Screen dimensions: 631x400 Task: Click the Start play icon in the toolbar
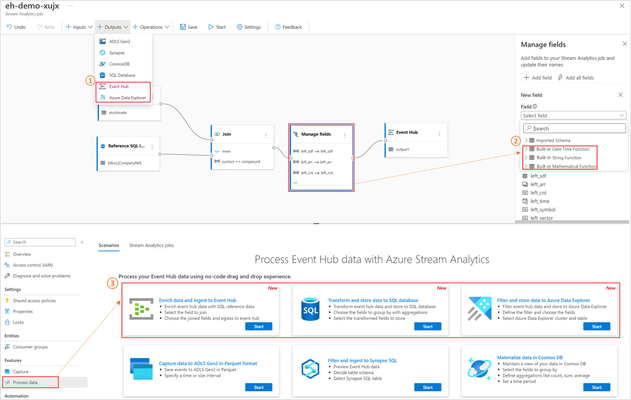click(210, 27)
